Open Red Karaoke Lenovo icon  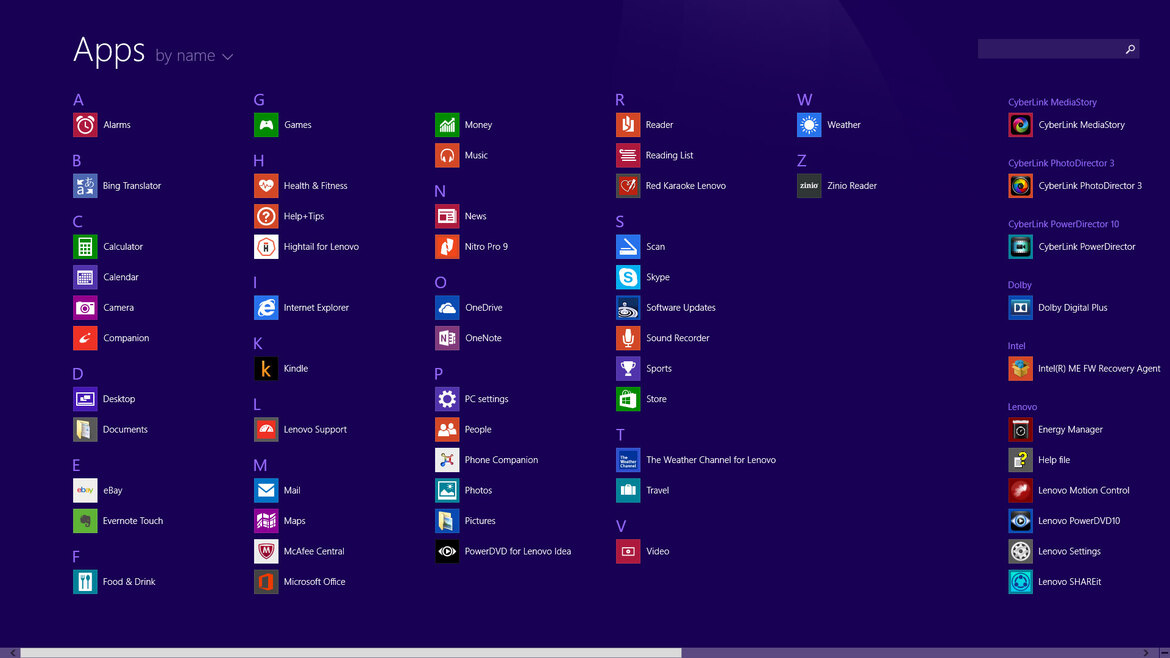point(628,186)
